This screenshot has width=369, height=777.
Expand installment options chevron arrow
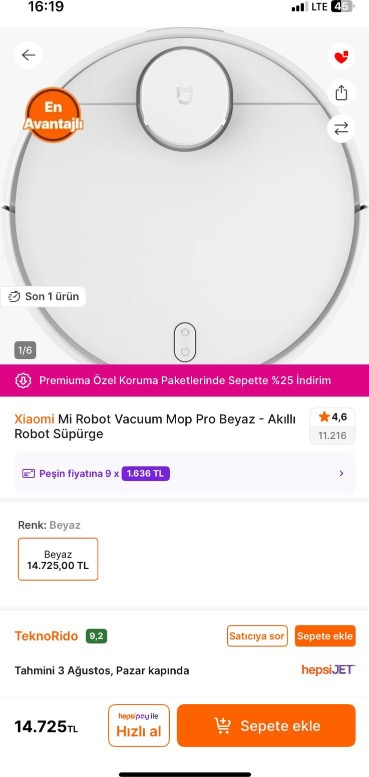tap(341, 474)
